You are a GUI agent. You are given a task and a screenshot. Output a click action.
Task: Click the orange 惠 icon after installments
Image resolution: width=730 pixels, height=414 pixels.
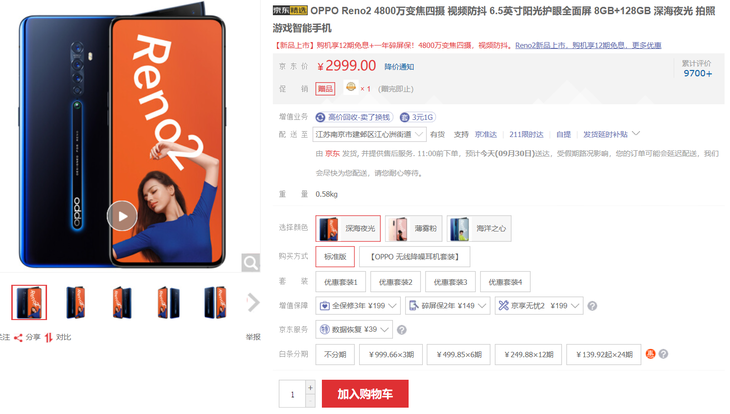pyautogui.click(x=650, y=354)
